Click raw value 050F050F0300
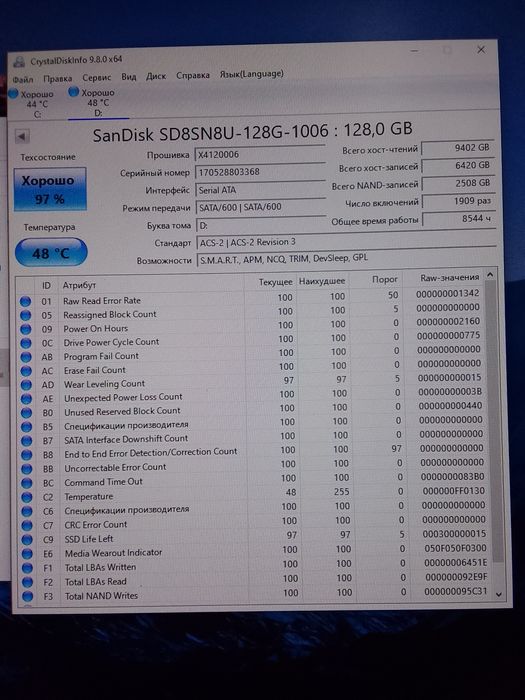This screenshot has width=525, height=700. [455, 548]
